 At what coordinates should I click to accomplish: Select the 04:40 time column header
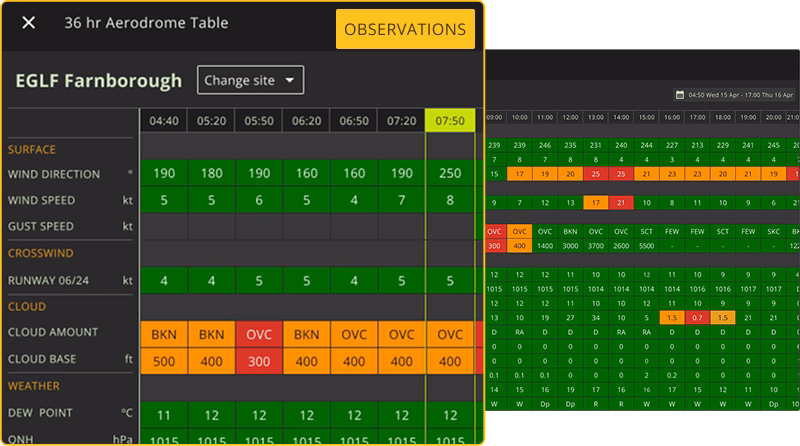tap(164, 121)
